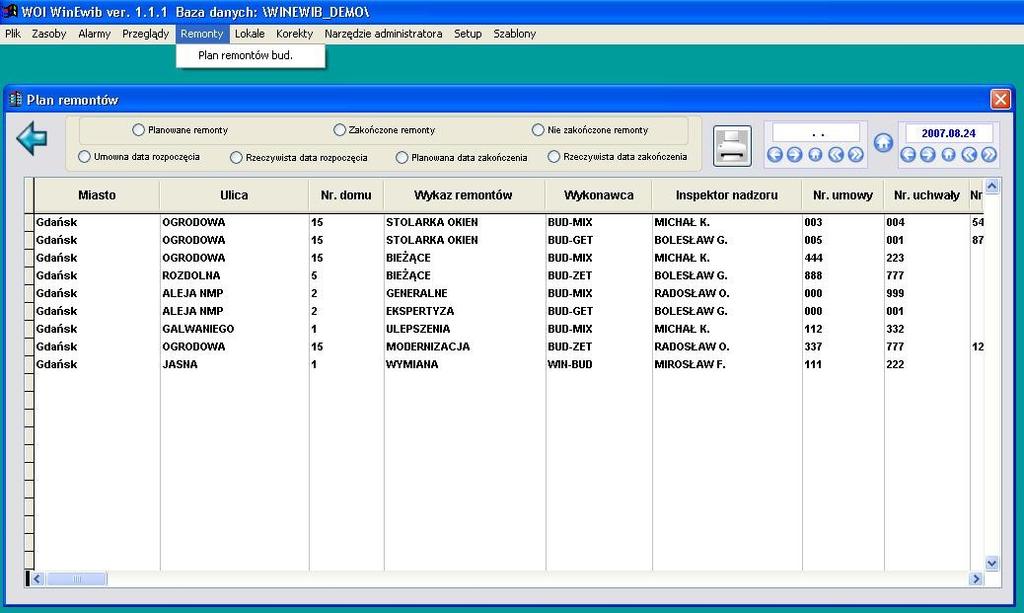
Task: Click the Wykonawca column header
Action: pos(599,195)
